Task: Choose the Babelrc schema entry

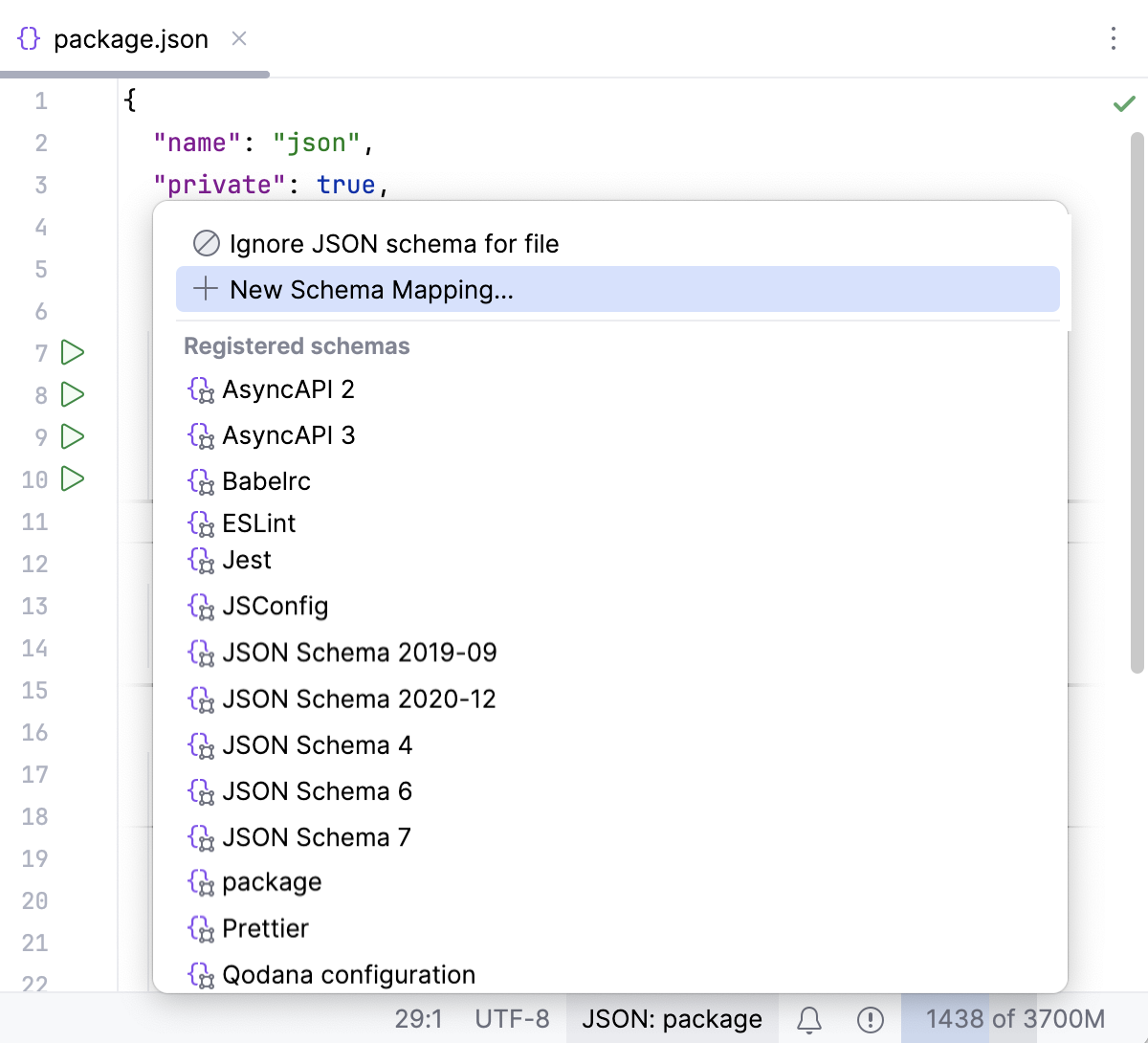Action: [267, 481]
